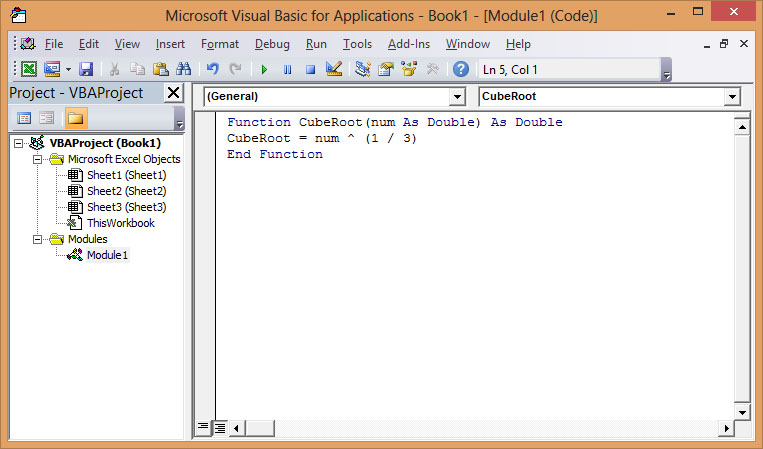The width and height of the screenshot is (763, 449).
Task: Click the Undo arrow icon
Action: tap(212, 69)
